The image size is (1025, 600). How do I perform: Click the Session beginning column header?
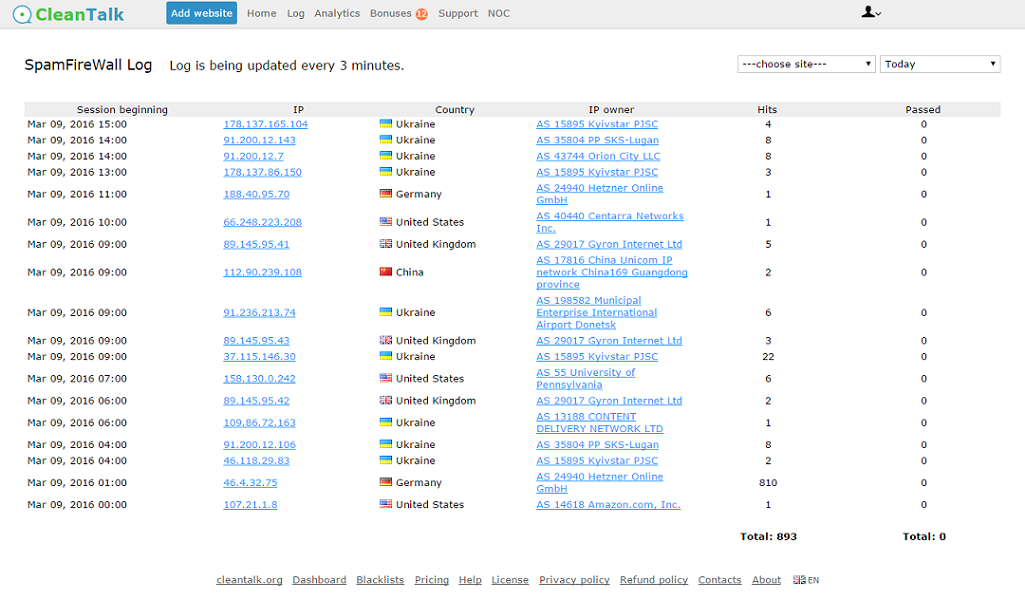(x=122, y=110)
